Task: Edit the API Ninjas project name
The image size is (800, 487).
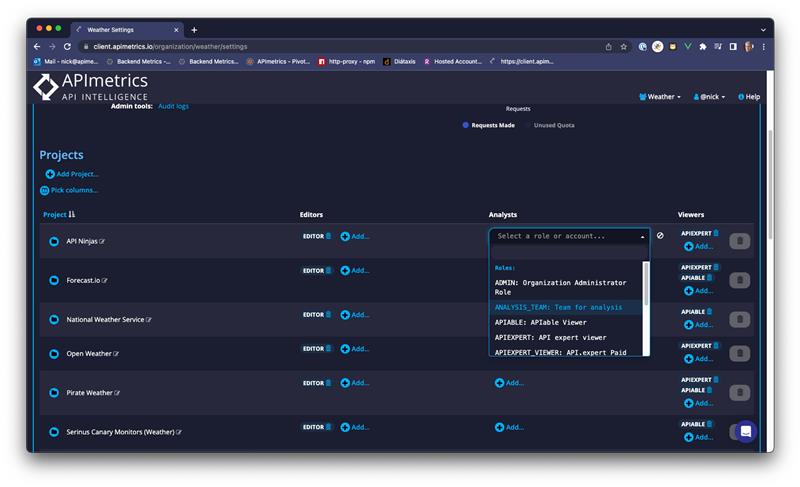Action: [x=102, y=241]
